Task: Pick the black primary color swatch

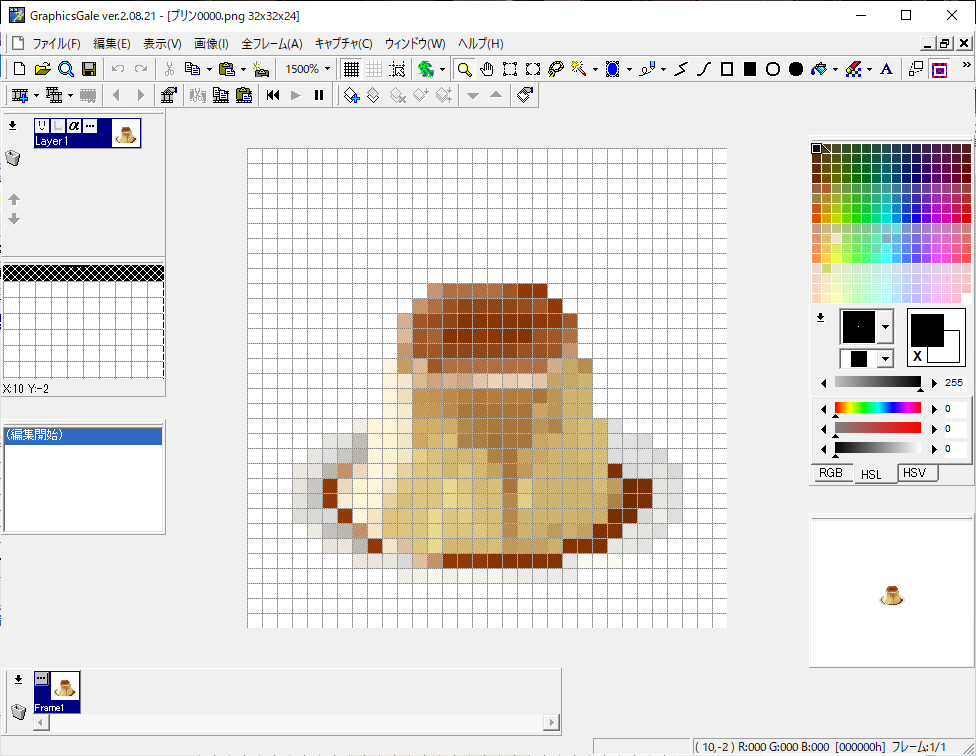Action: pyautogui.click(x=927, y=330)
